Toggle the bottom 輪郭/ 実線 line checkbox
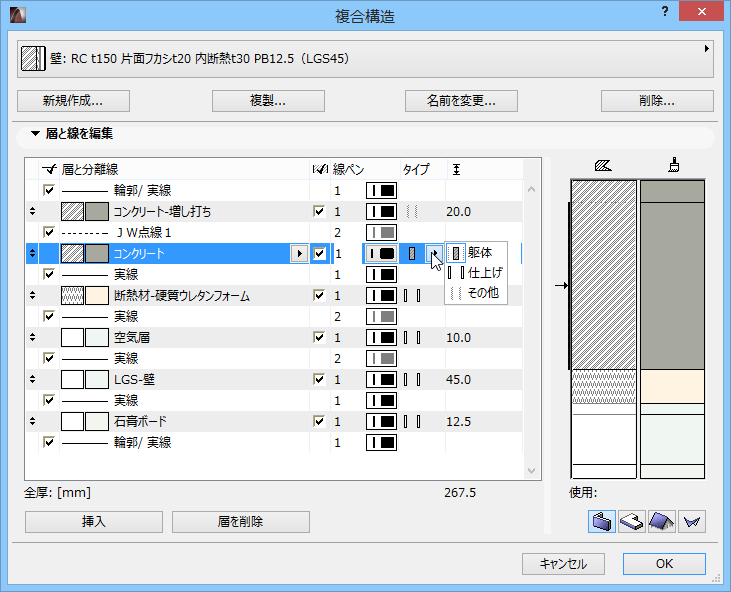This screenshot has width=731, height=592. point(48,442)
